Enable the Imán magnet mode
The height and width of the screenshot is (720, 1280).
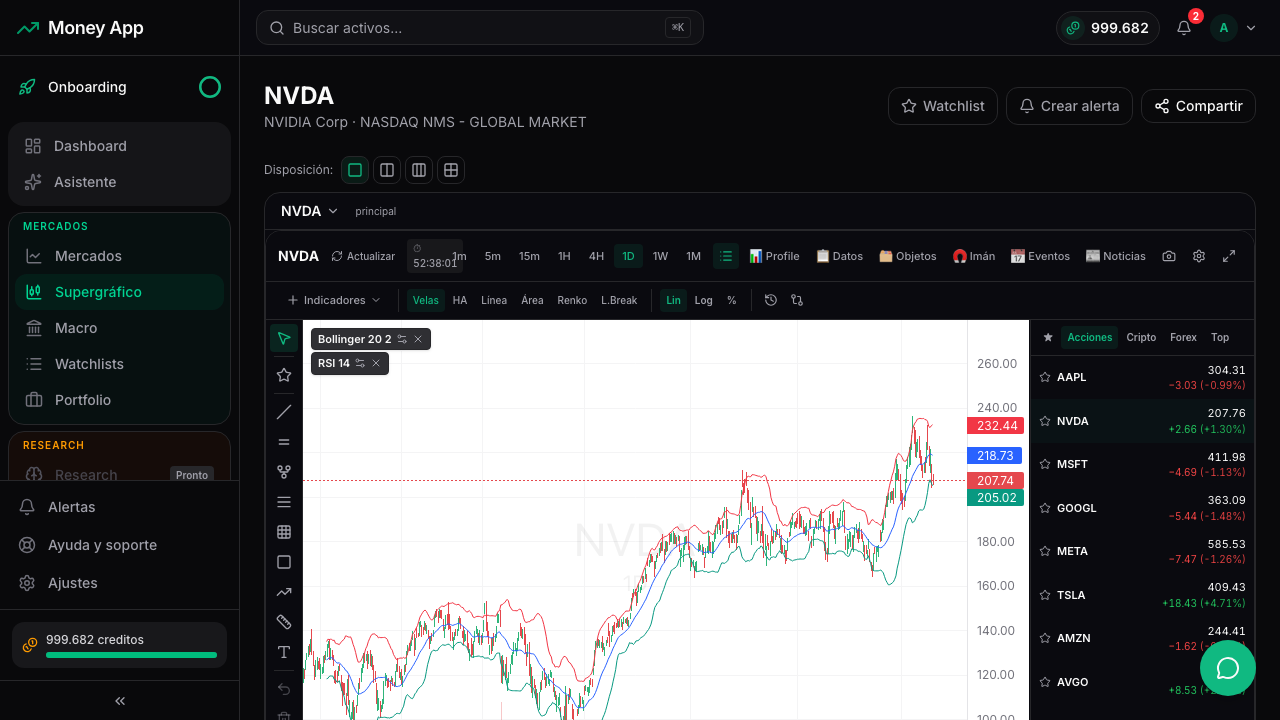974,256
